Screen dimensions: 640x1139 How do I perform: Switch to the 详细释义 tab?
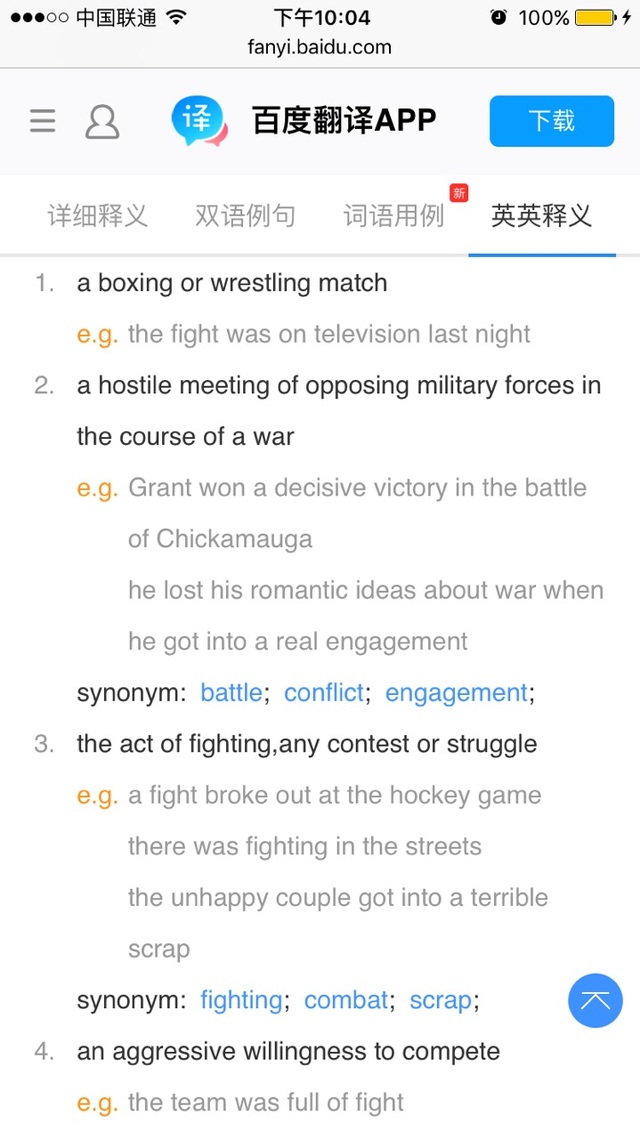pos(97,215)
